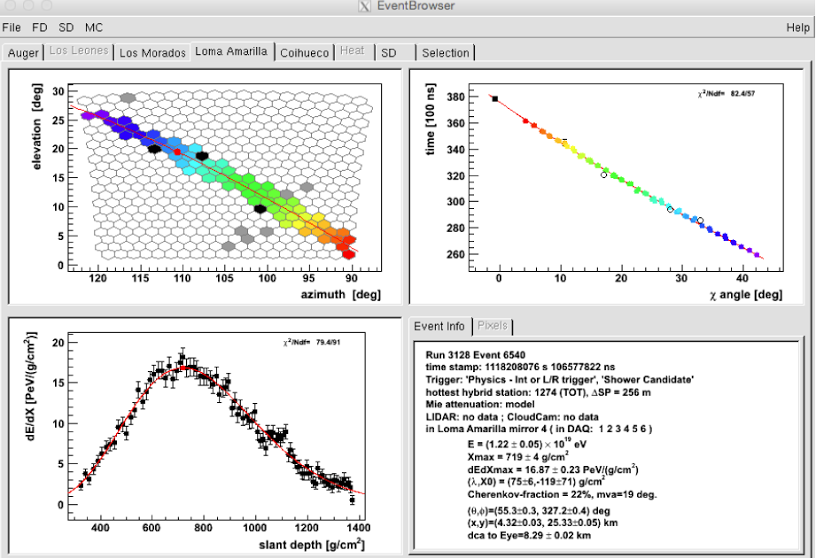
Task: Open the Help menu
Action: point(797,28)
